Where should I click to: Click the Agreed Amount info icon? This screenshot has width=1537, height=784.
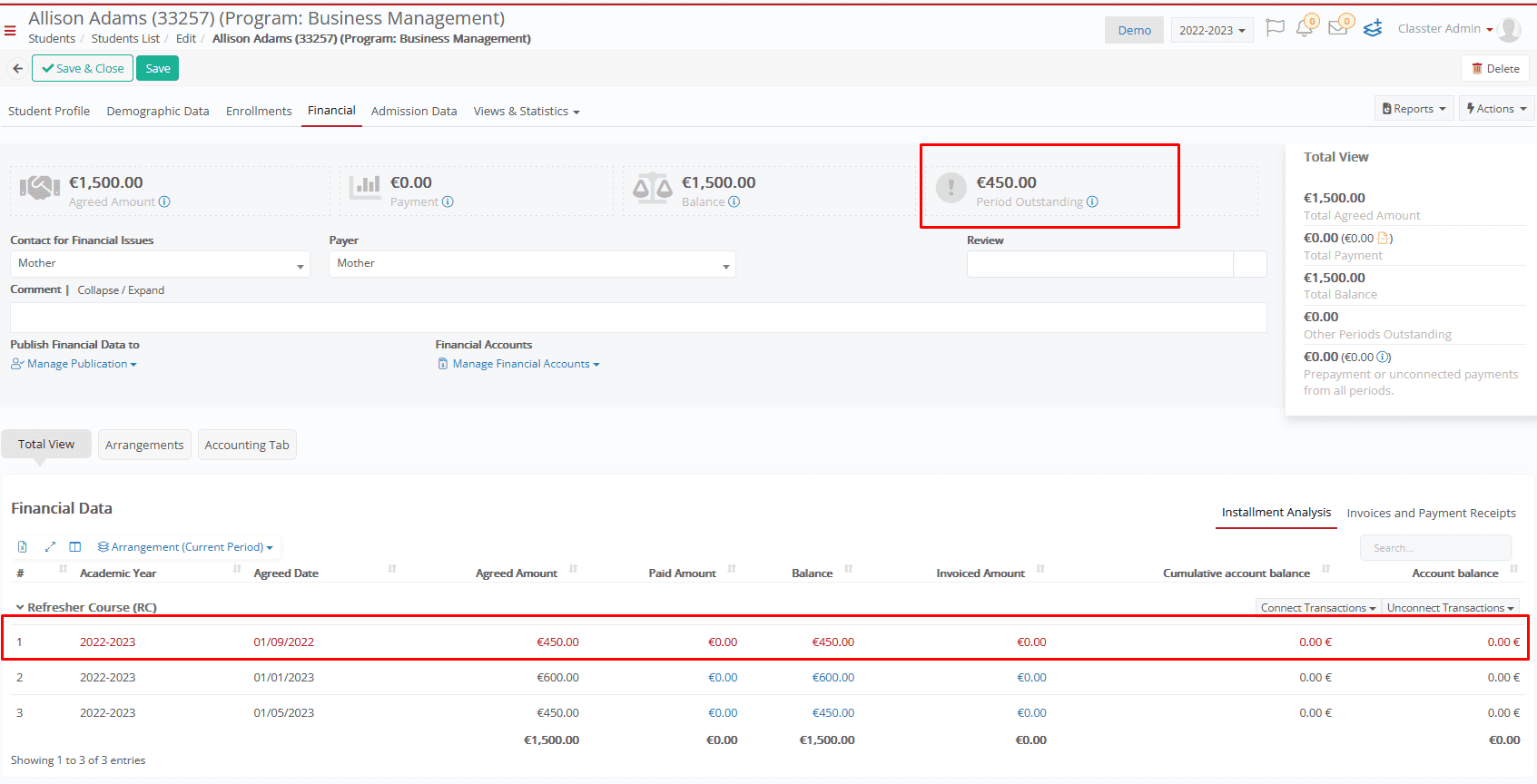point(164,201)
